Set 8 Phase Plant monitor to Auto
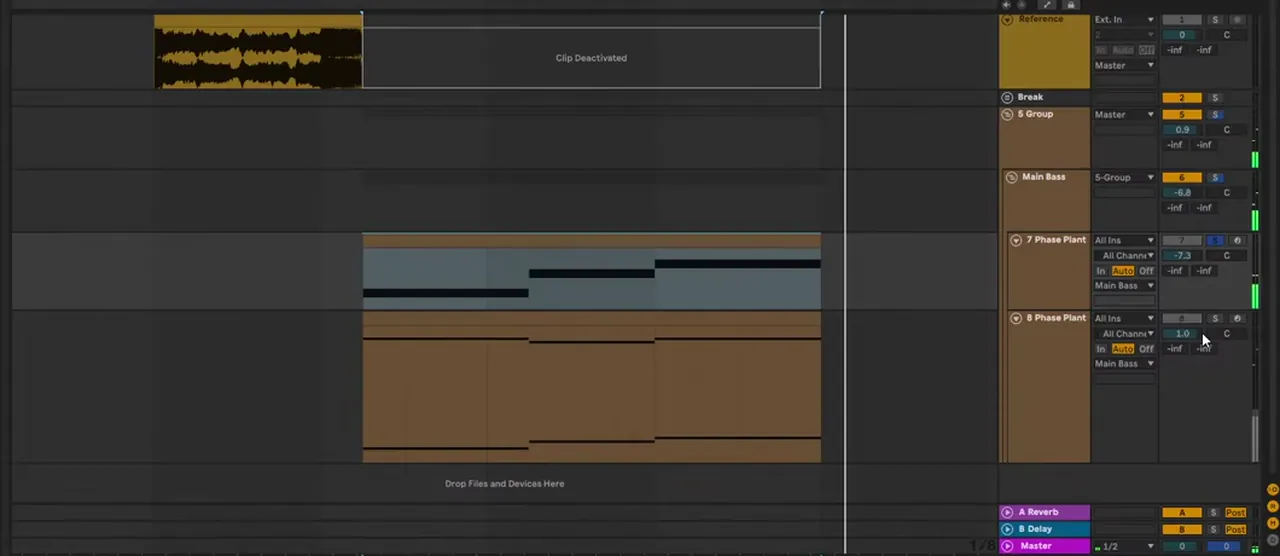Image resolution: width=1280 pixels, height=556 pixels. pyautogui.click(x=1123, y=349)
